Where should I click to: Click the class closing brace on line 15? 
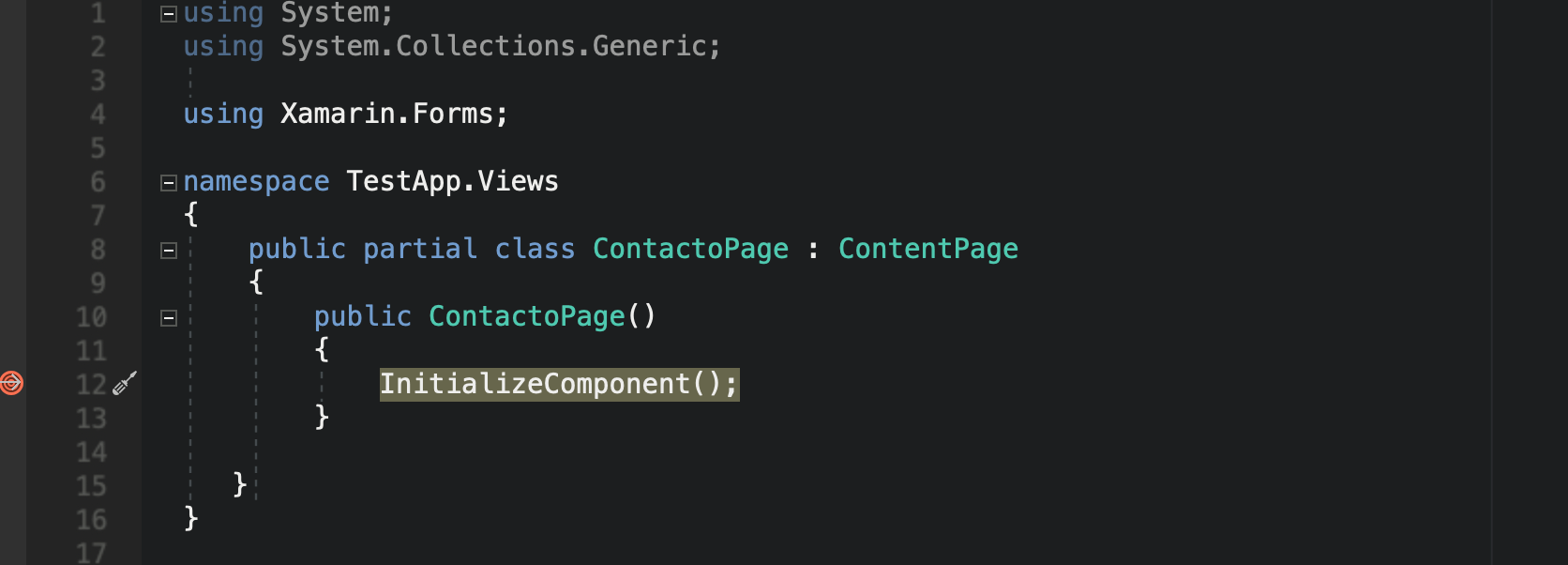tap(239, 484)
